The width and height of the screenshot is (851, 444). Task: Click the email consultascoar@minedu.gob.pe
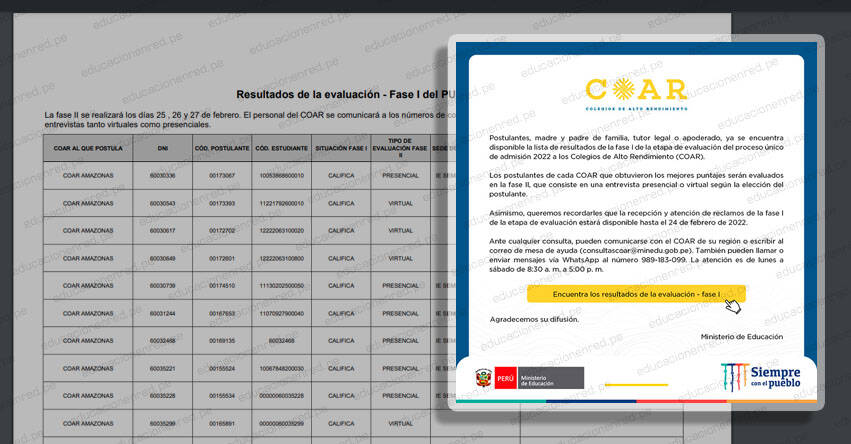tap(636, 251)
